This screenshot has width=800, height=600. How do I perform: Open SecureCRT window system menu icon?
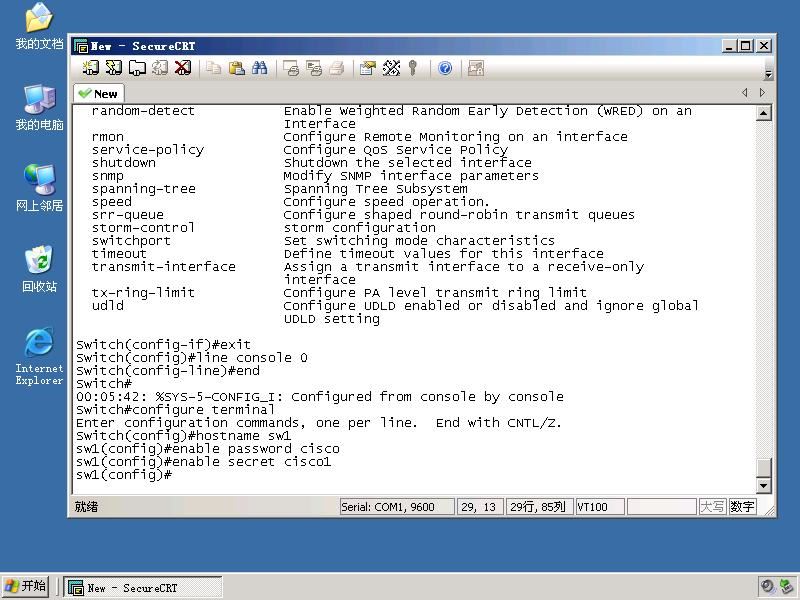point(81,46)
